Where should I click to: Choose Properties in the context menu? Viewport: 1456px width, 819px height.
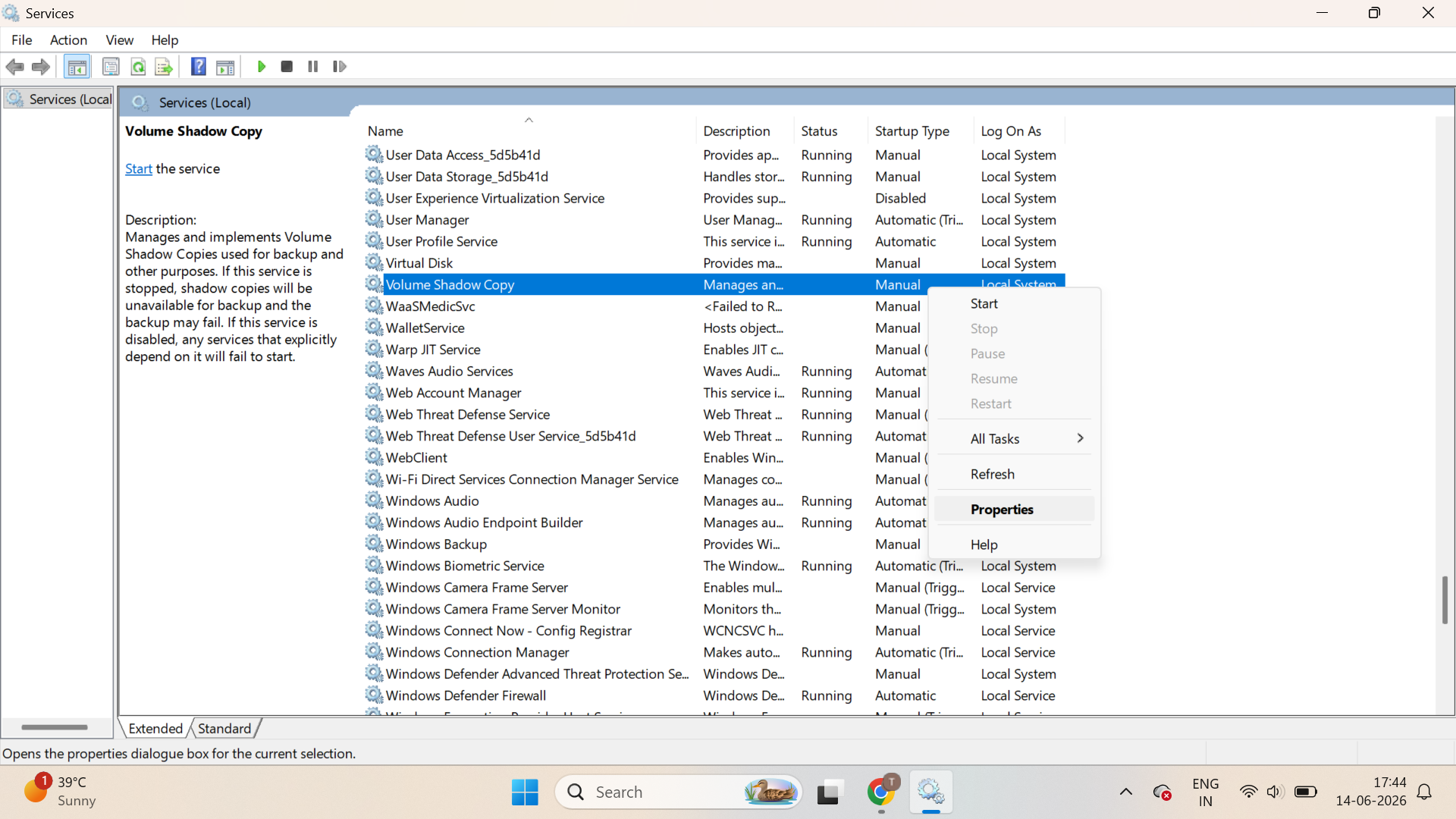point(1015,510)
